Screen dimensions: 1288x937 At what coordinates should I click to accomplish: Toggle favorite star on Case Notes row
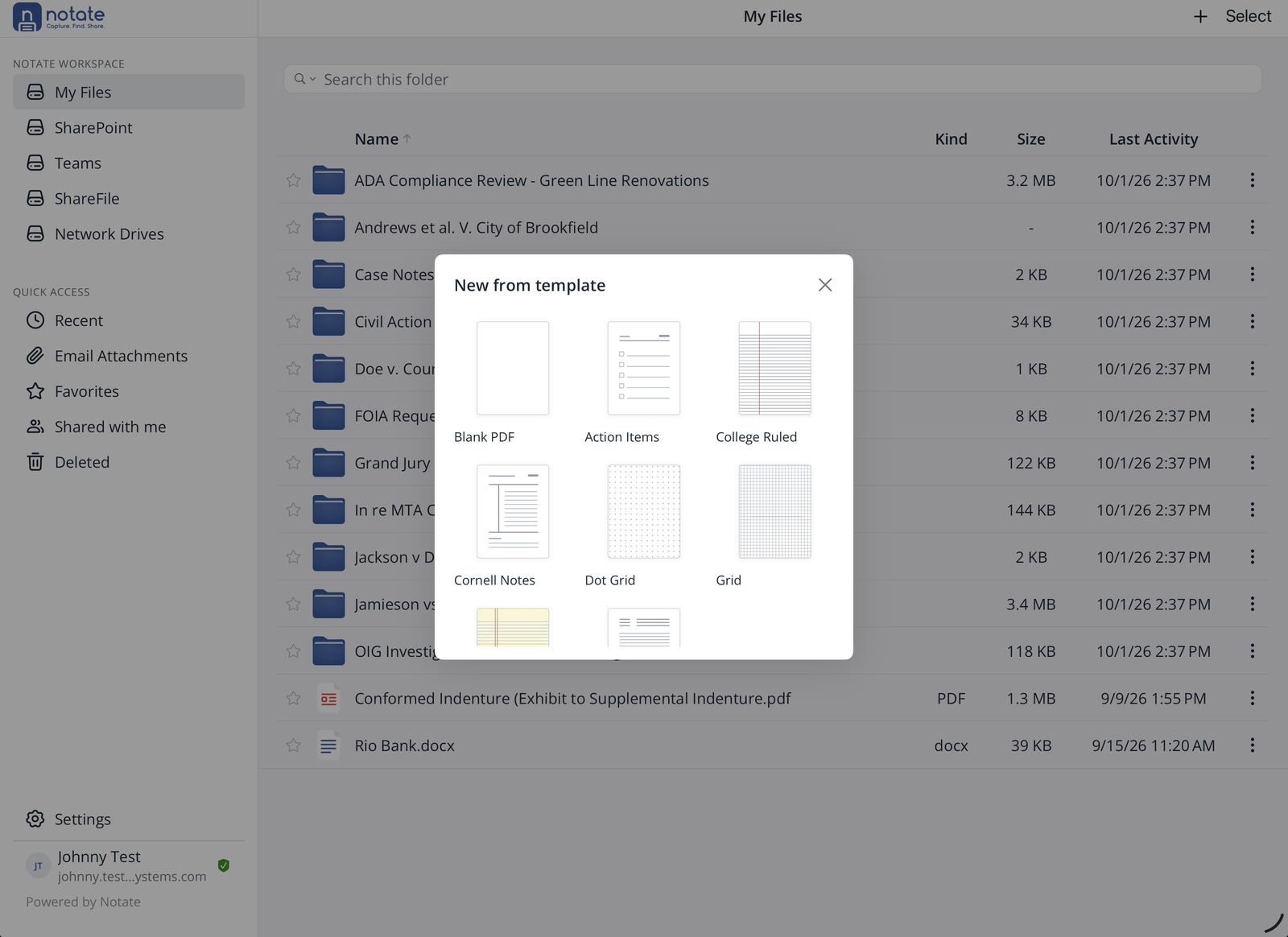(293, 274)
